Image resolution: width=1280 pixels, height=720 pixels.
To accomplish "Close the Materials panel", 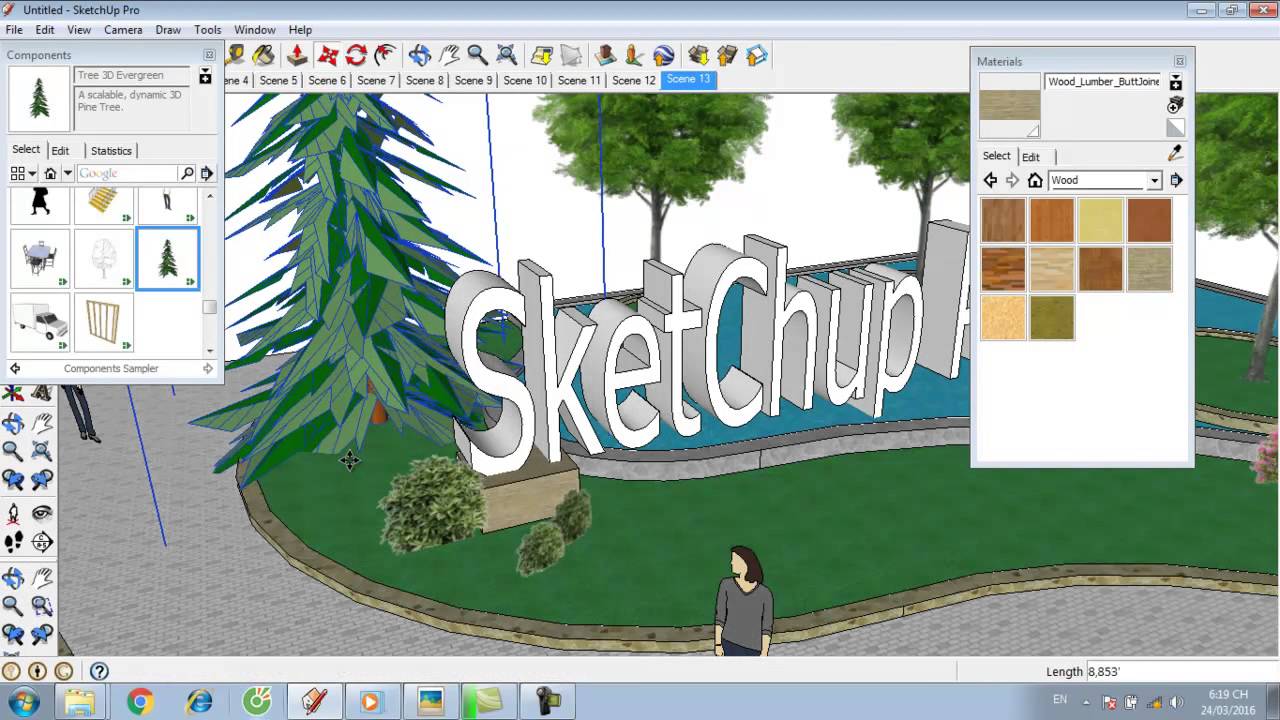I will pyautogui.click(x=1179, y=61).
